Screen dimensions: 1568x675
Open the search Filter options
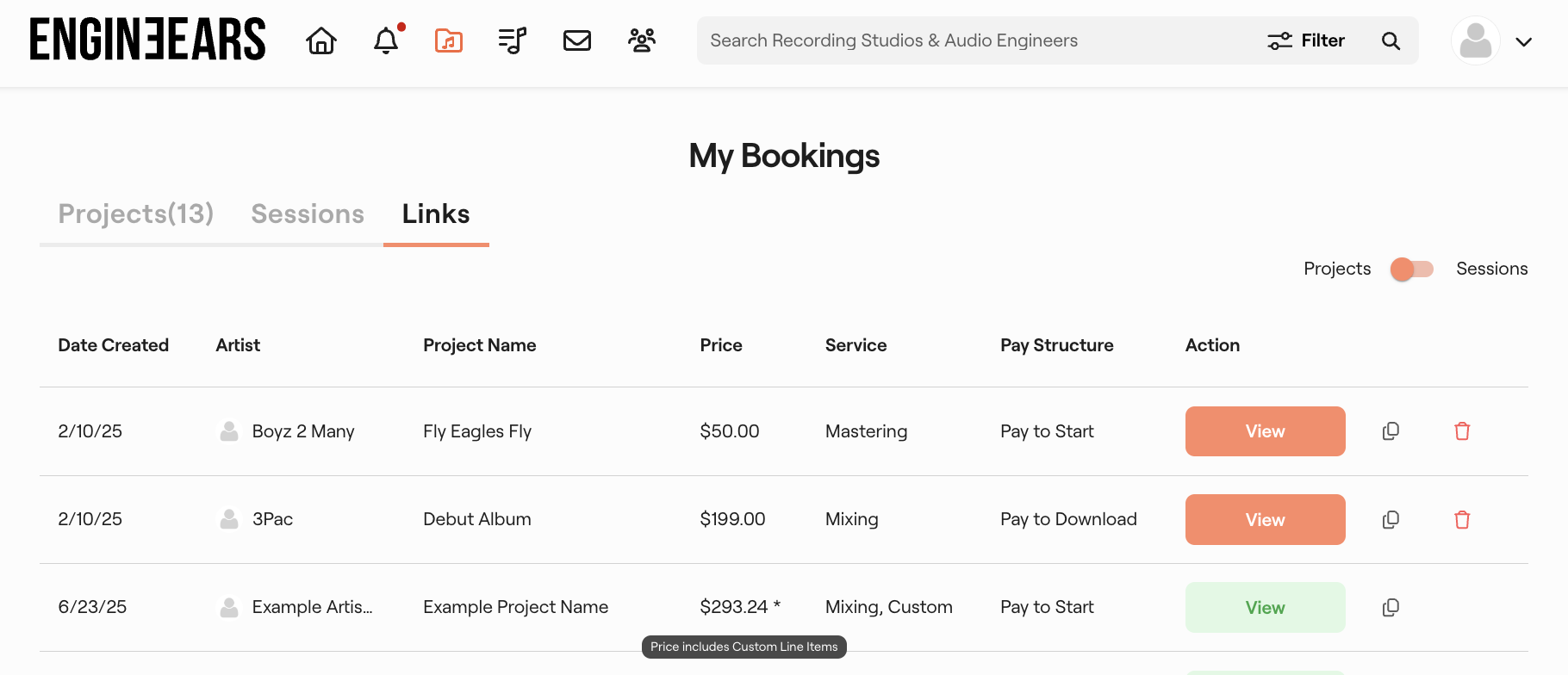(x=1306, y=40)
